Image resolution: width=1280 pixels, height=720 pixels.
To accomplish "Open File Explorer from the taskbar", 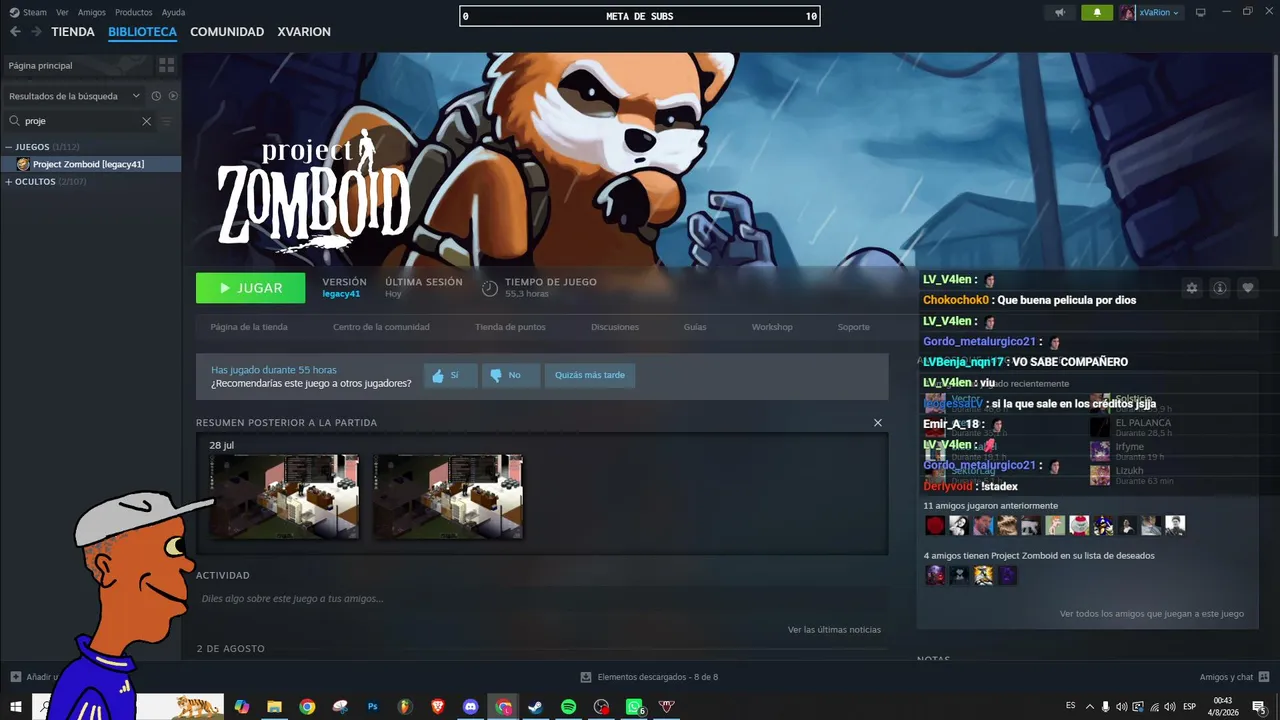I will [x=274, y=707].
